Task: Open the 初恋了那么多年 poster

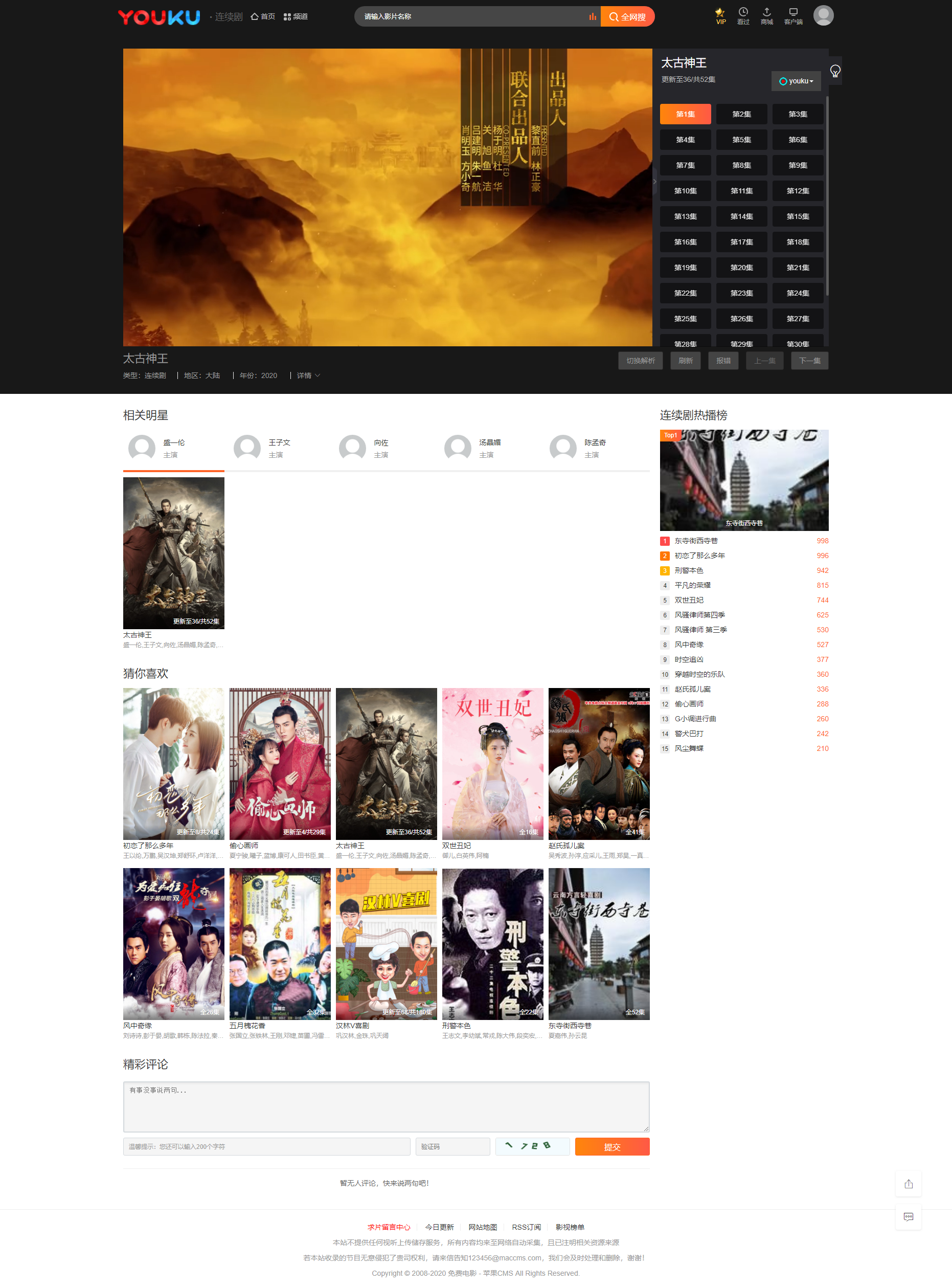Action: (x=173, y=764)
